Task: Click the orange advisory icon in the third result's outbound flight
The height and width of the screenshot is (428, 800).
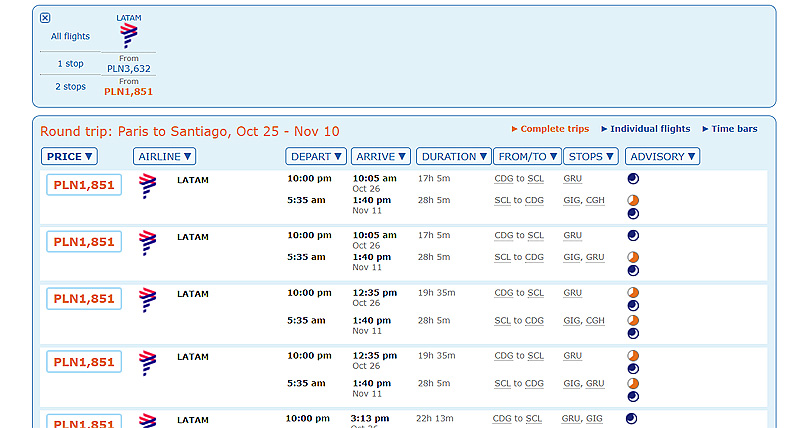Action: tap(633, 293)
